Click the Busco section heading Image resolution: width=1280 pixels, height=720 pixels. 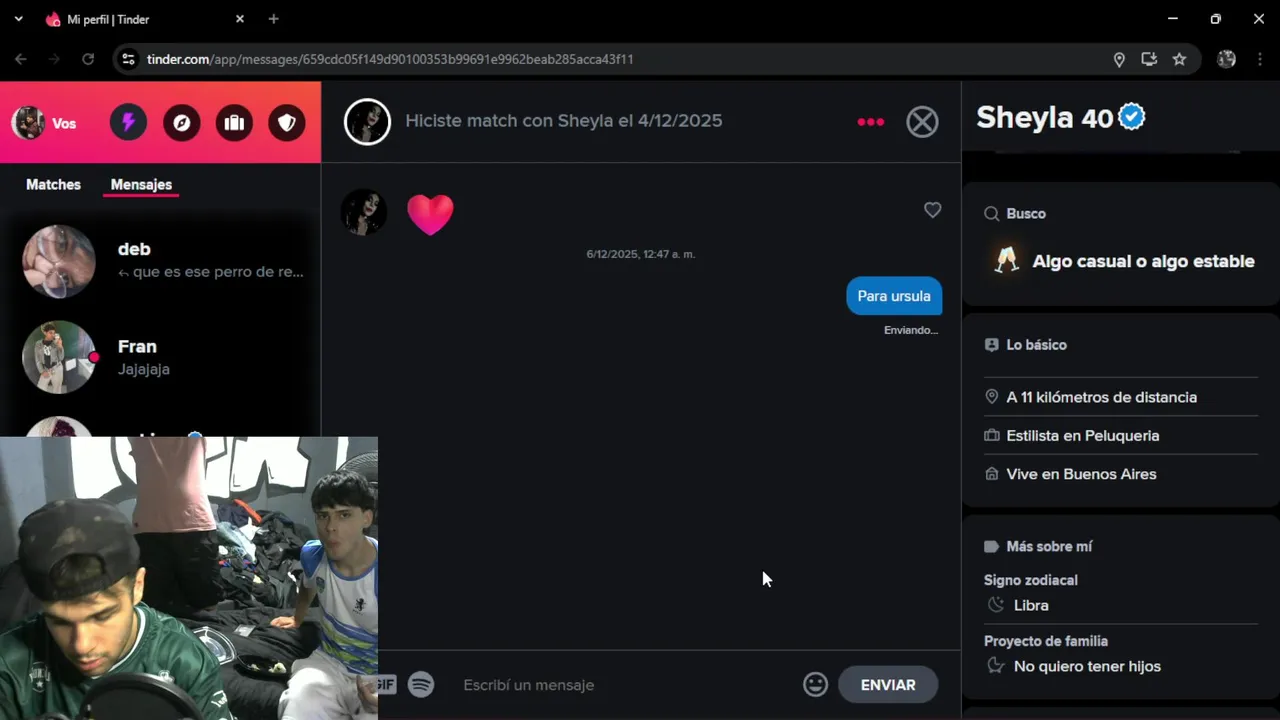coord(1026,214)
